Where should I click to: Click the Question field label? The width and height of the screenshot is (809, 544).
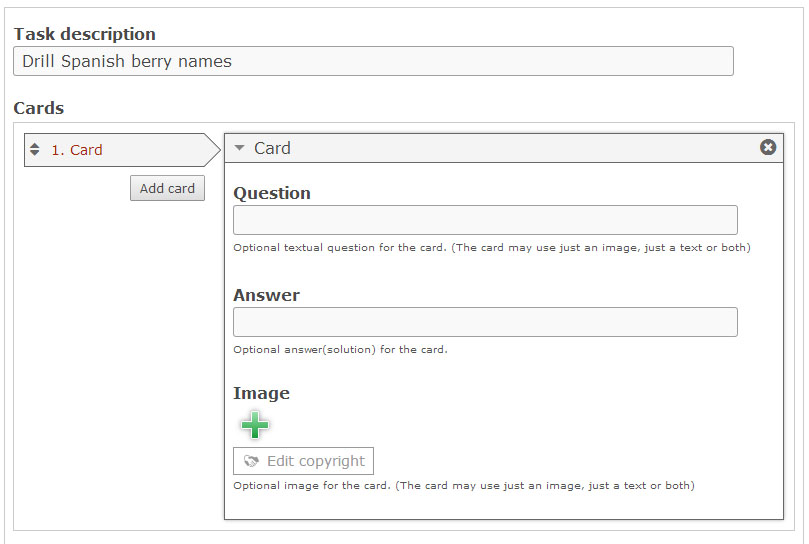(x=272, y=193)
